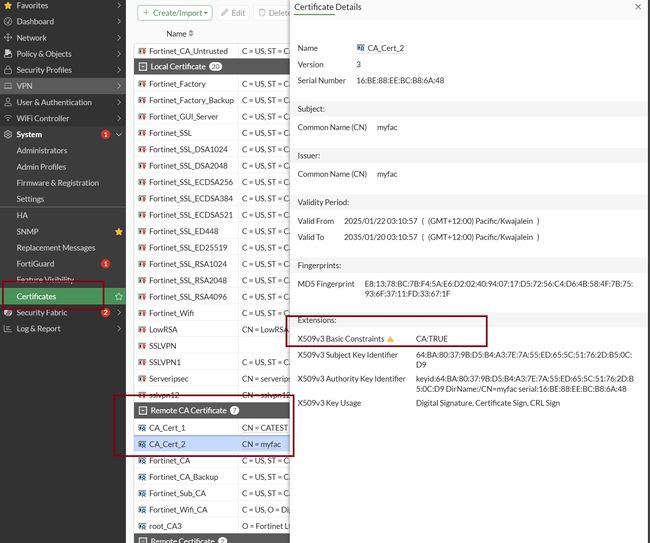Click the CA_Cert_2 row CA icon
650x543 pixels.
tap(142, 444)
